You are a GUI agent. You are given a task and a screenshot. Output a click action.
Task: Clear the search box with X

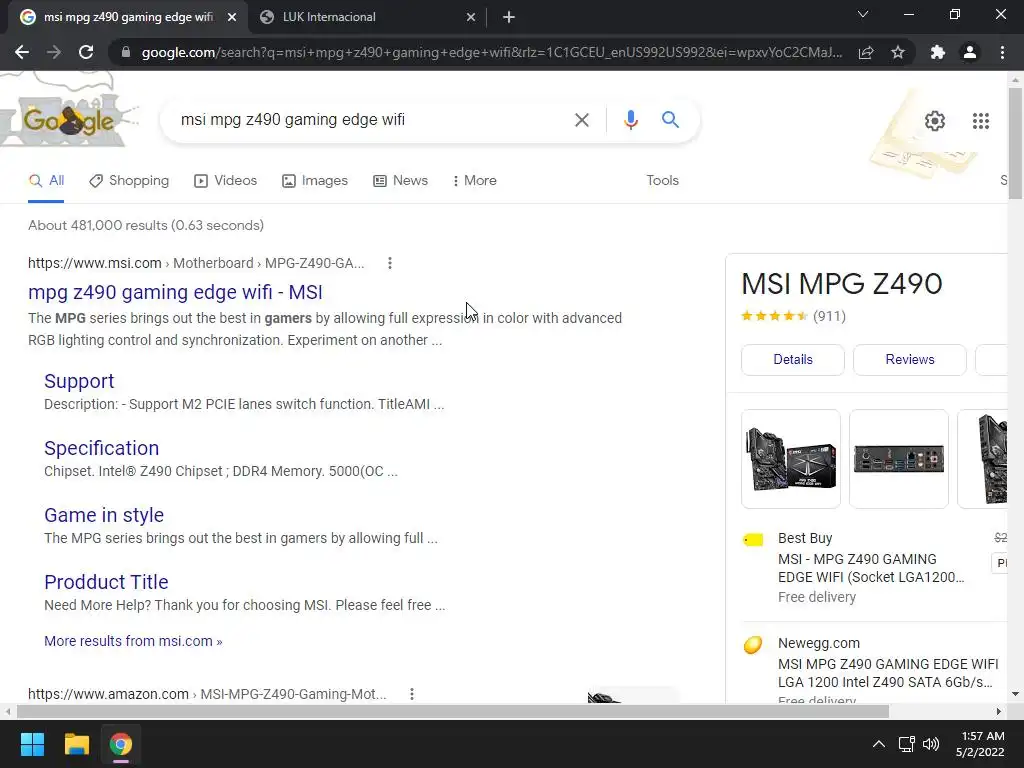[581, 120]
